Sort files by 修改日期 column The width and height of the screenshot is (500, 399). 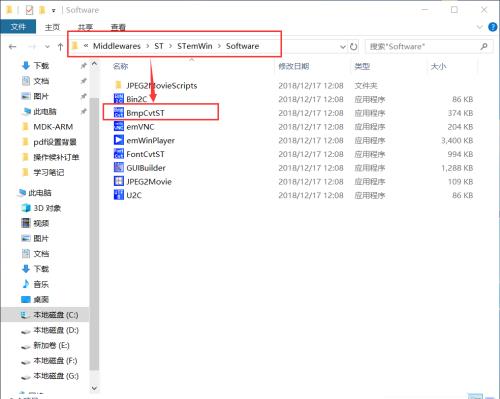(x=294, y=66)
